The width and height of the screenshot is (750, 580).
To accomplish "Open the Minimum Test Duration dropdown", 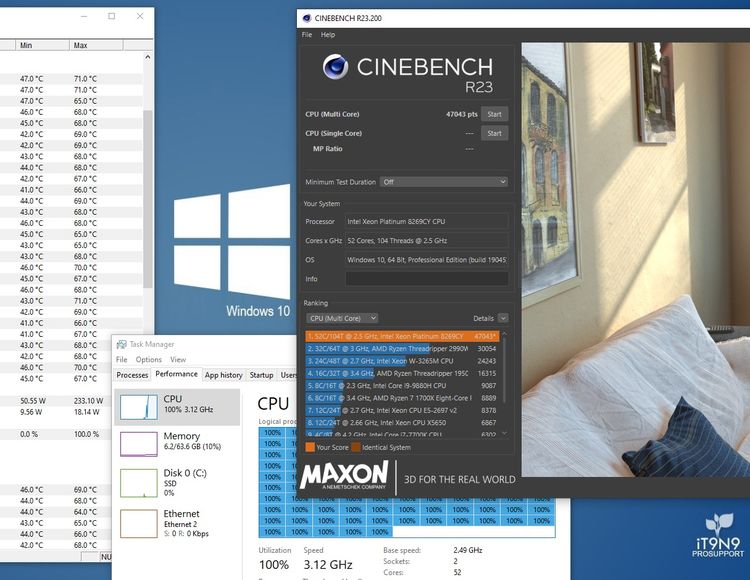I will pos(443,182).
